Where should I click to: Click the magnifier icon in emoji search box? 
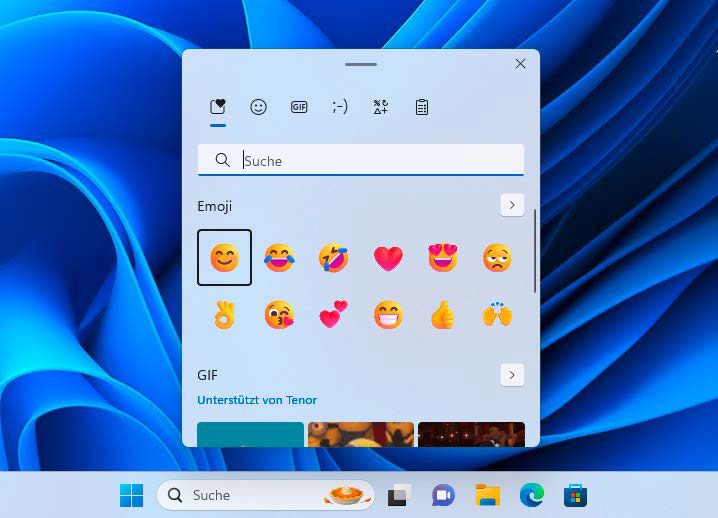coord(223,160)
